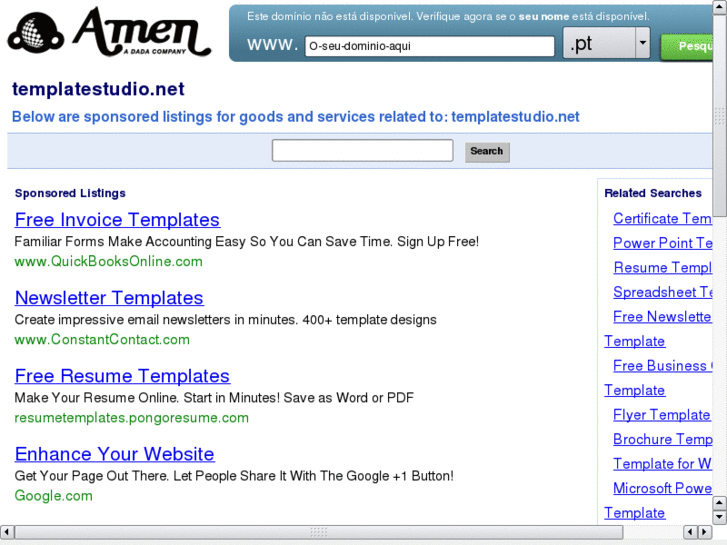Click the Create impressive email newsletters description
The height and width of the screenshot is (545, 727).
coord(225,320)
